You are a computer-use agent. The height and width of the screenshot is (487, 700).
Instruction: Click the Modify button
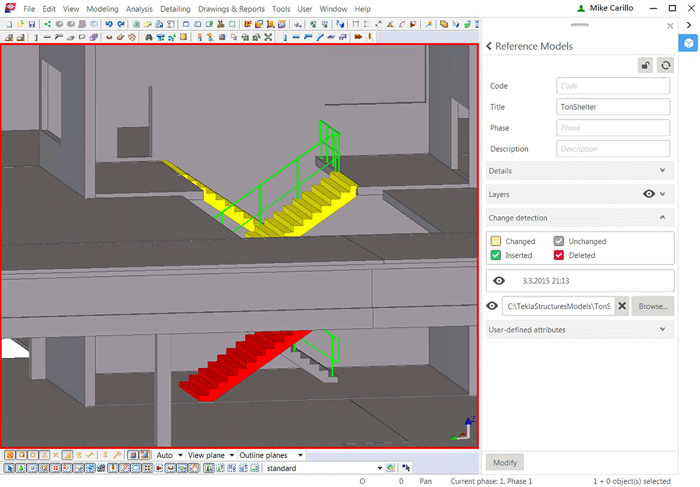[505, 462]
